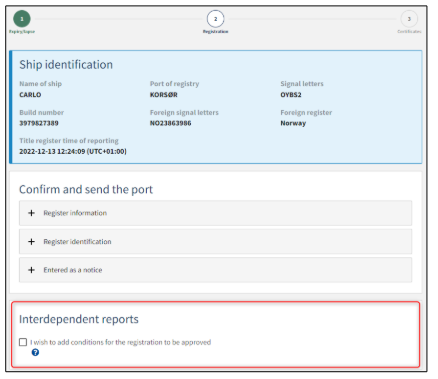
Task: Click the plus icon beside Register identification
Action: click(31, 242)
